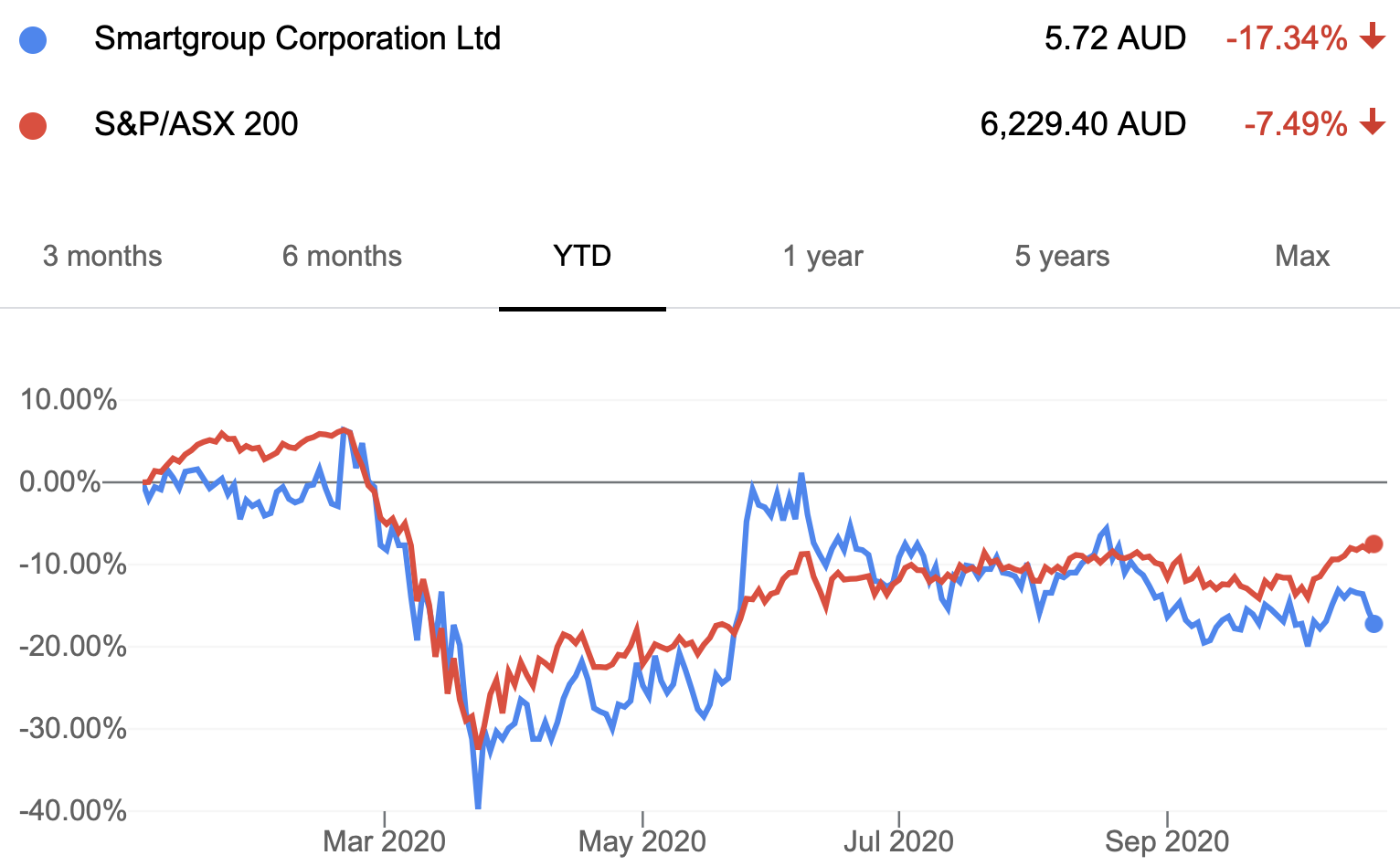Click blue endpoint marker on chart

coord(1373,624)
